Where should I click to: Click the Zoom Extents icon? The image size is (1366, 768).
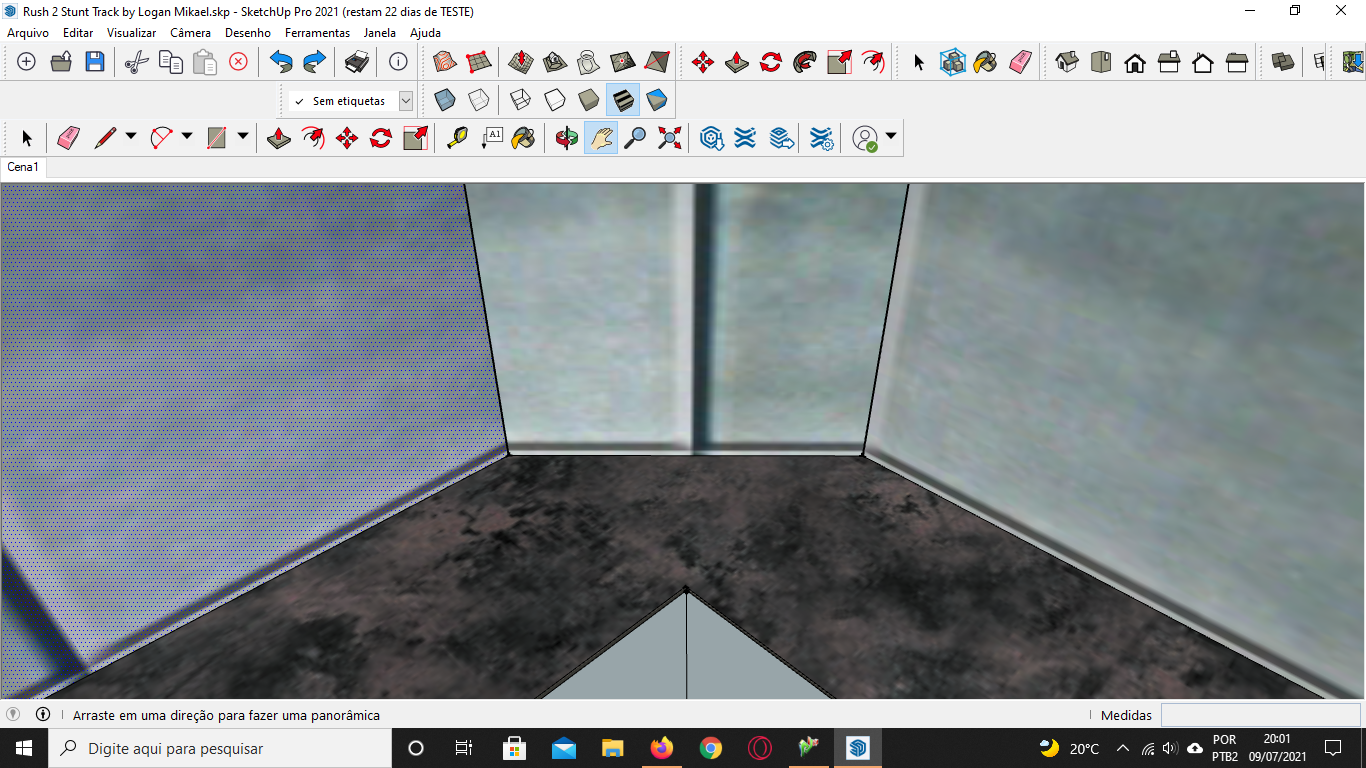pyautogui.click(x=670, y=138)
